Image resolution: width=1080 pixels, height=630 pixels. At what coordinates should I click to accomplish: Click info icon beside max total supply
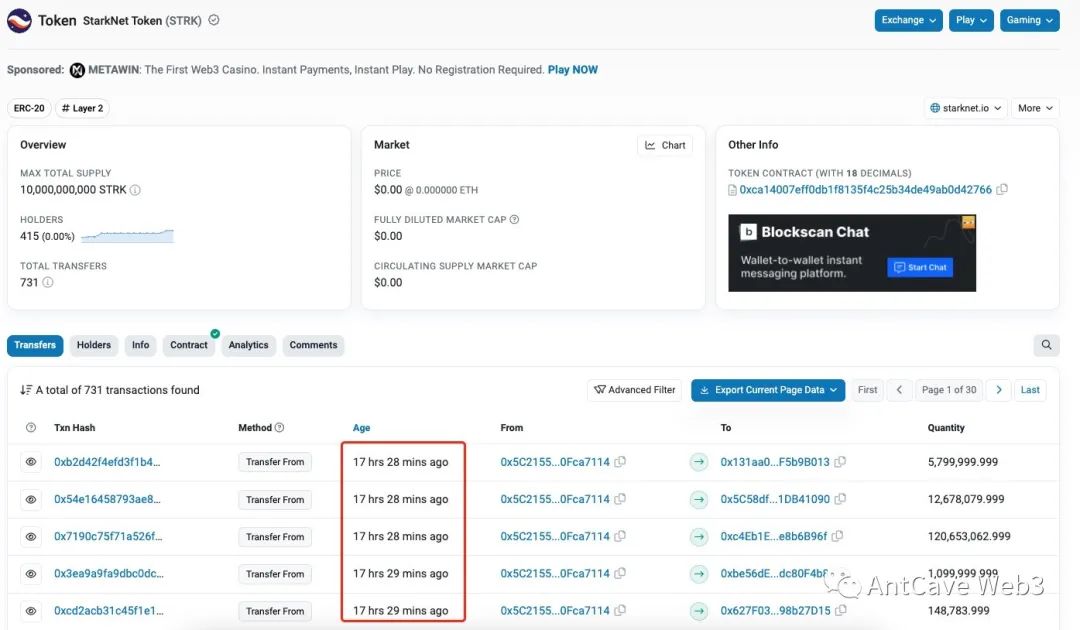(x=135, y=190)
